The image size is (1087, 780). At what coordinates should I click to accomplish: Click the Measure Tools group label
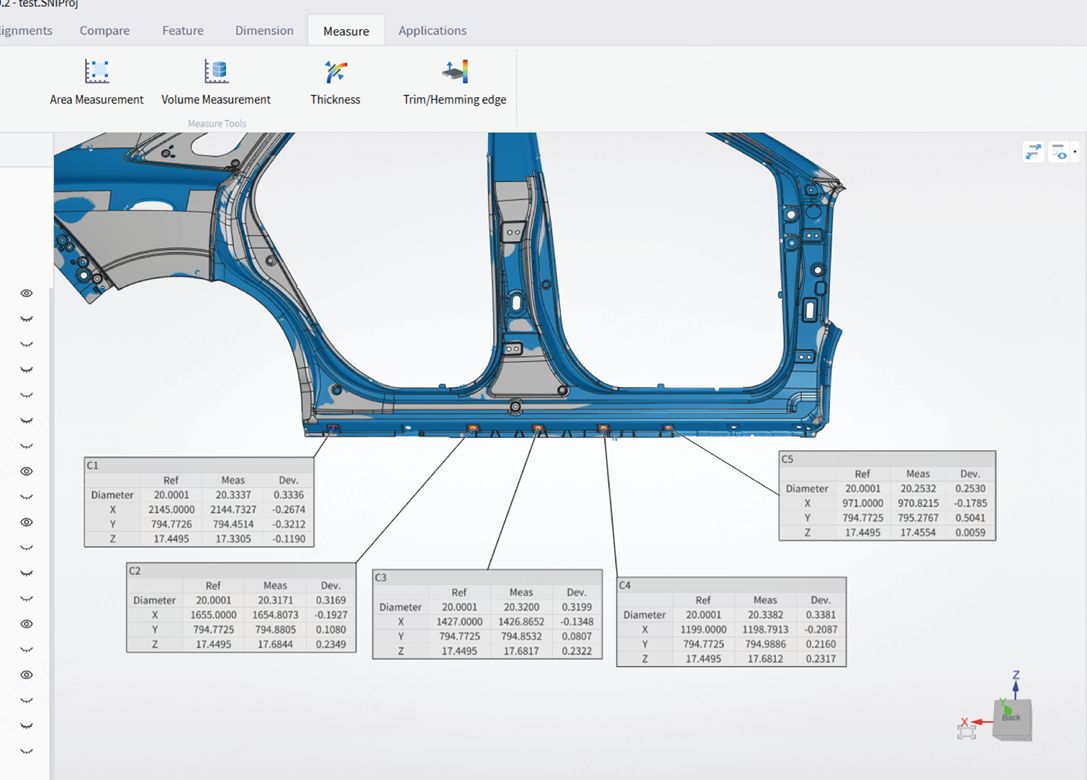pyautogui.click(x=217, y=123)
